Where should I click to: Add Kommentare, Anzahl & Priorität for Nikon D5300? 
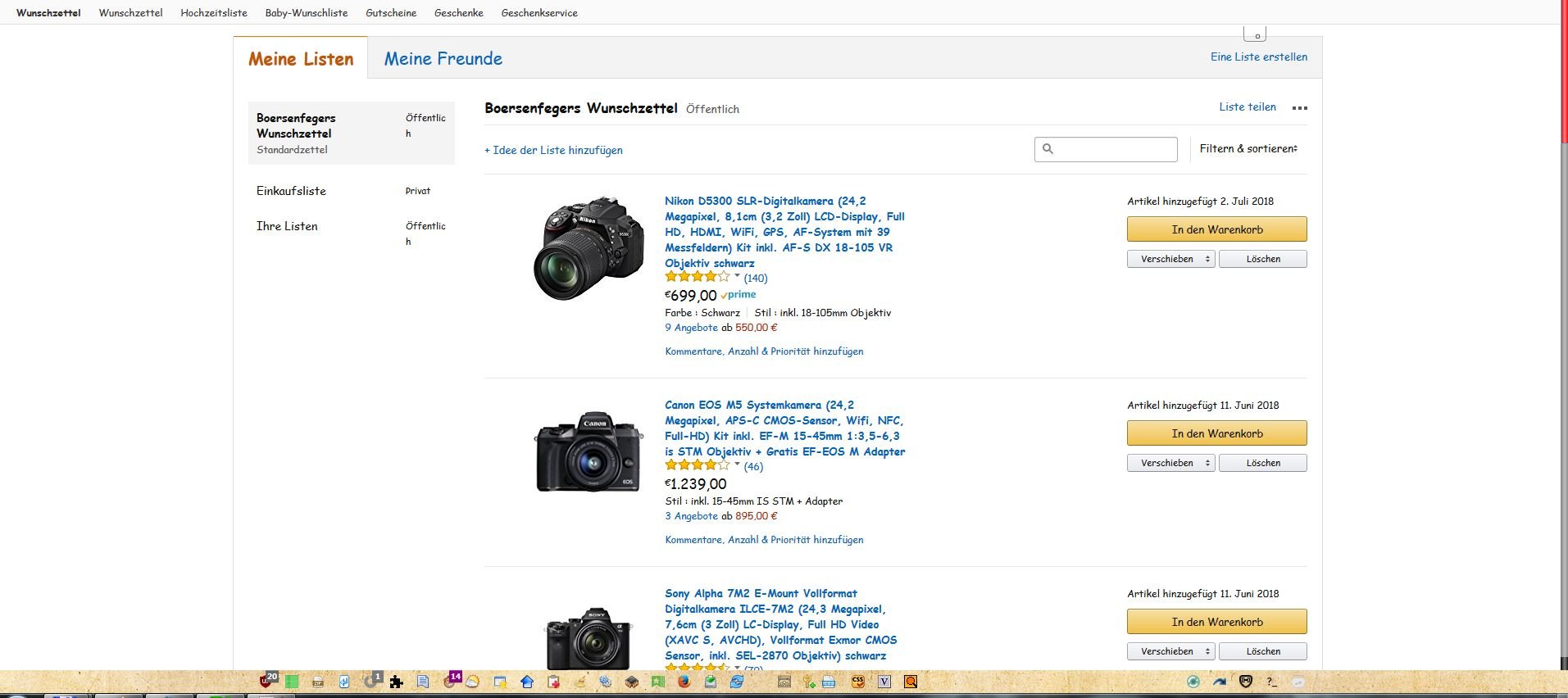click(x=764, y=351)
